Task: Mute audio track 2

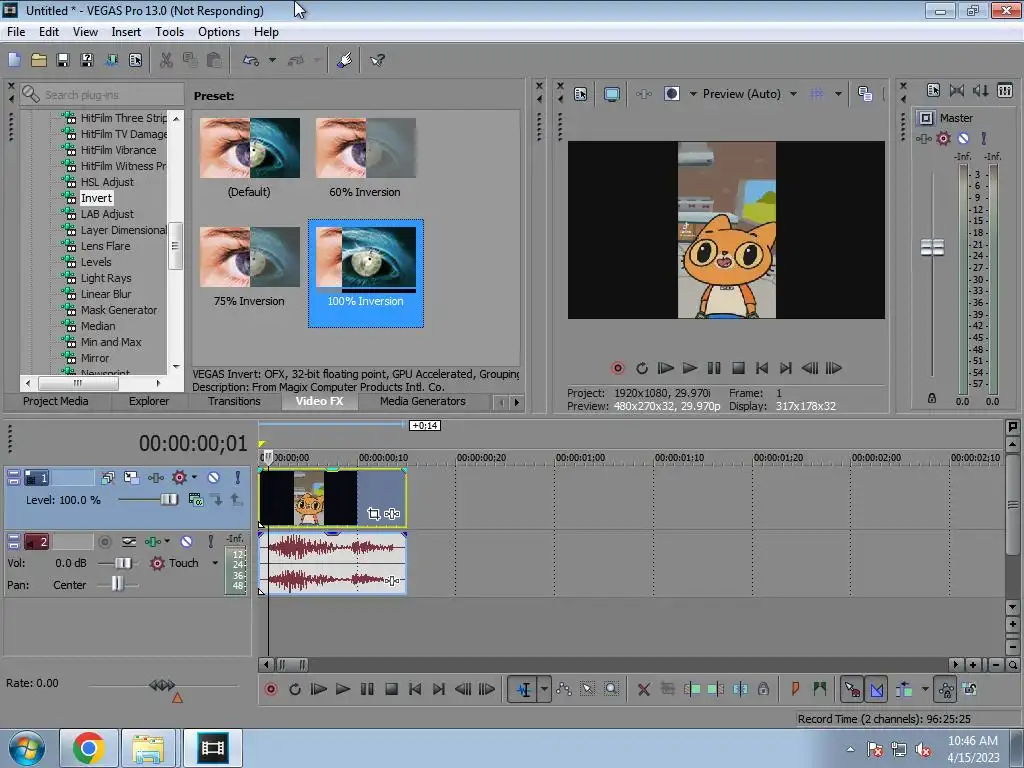Action: (x=186, y=541)
